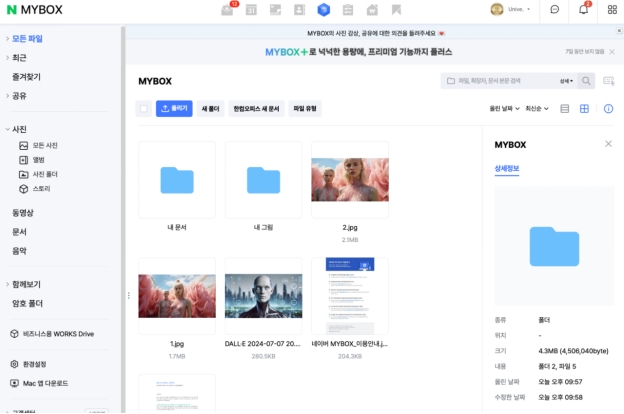
Task: Toggle the info panel icon
Action: (608, 109)
